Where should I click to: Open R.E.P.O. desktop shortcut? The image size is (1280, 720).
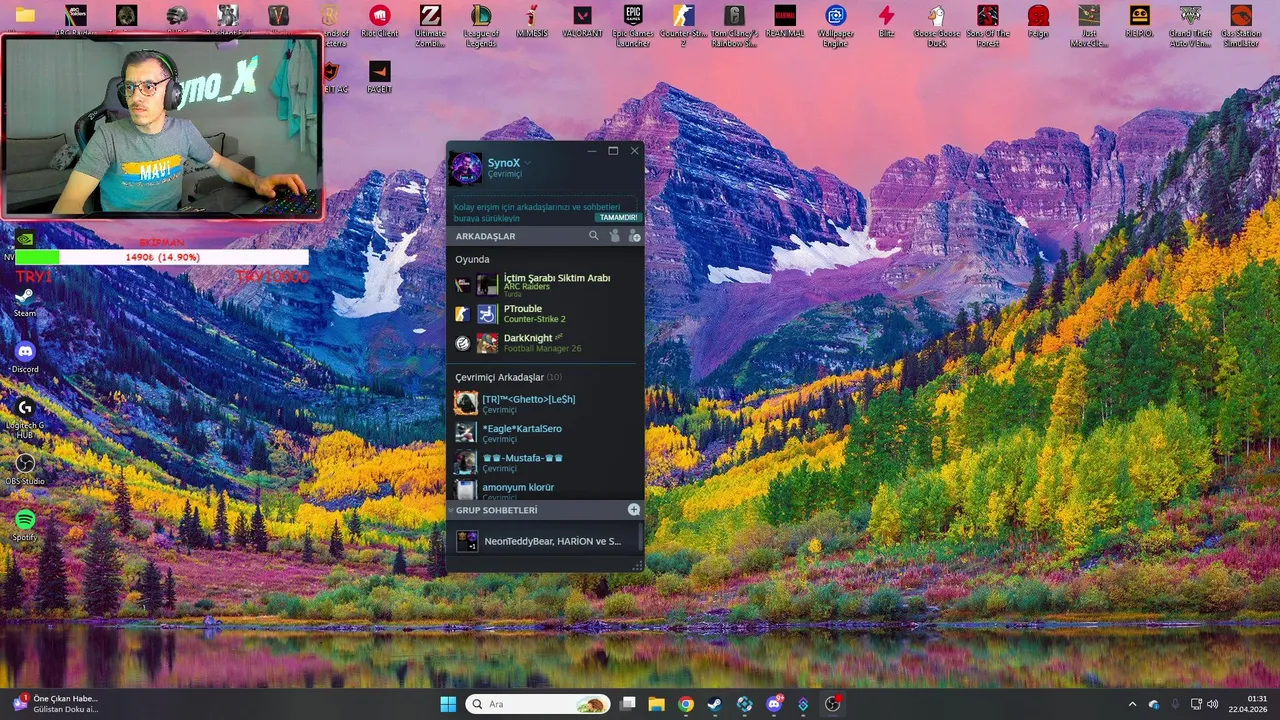pyautogui.click(x=1140, y=22)
